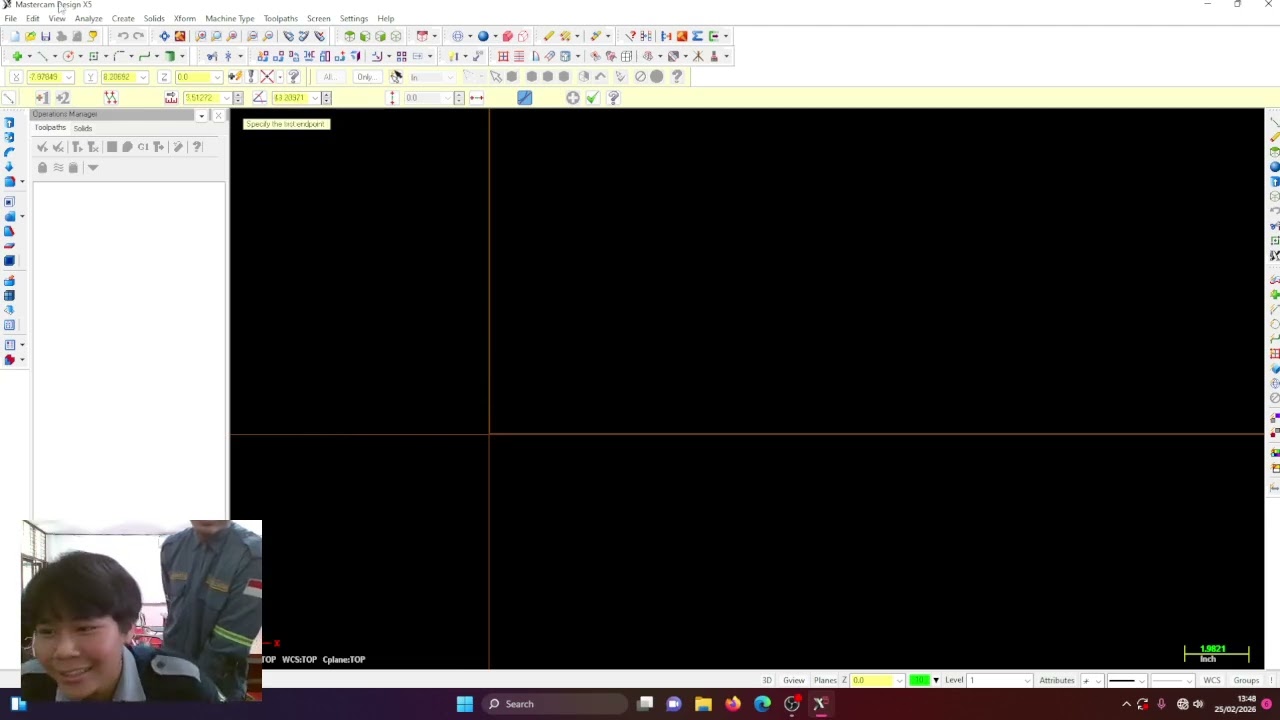Click the Open file folder icon
Screen dimensions: 1280x720
click(30, 36)
